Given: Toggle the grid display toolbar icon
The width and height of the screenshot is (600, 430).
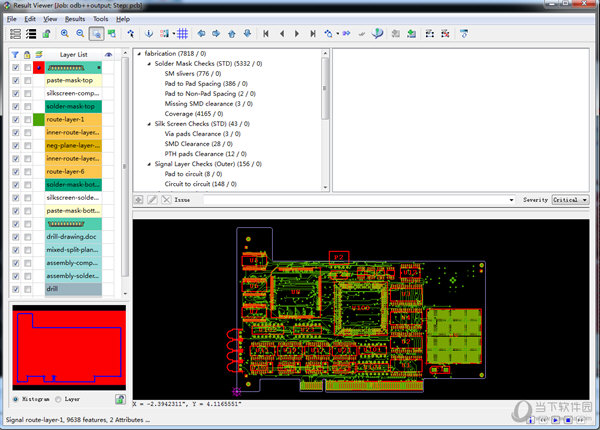Looking at the screenshot, I should [x=183, y=34].
